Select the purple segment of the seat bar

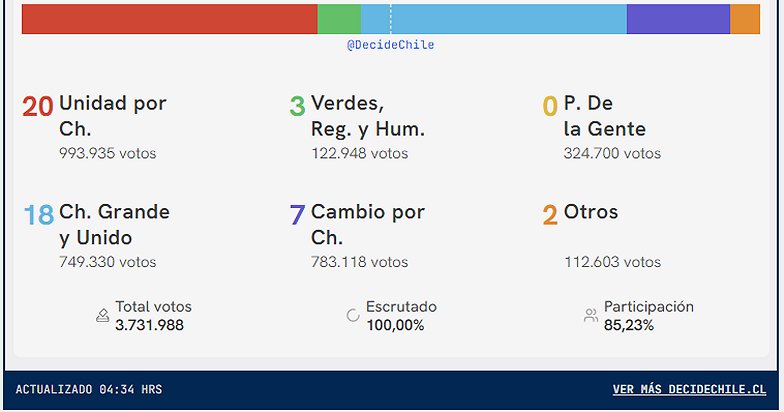678,19
